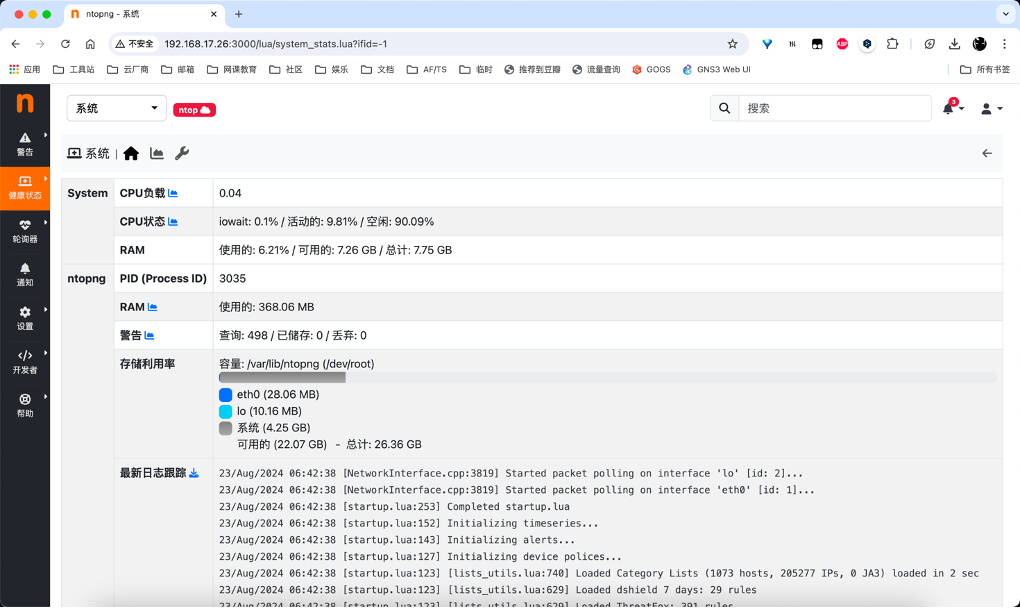
Task: Click the 不安全 security indicator
Action: [135, 44]
